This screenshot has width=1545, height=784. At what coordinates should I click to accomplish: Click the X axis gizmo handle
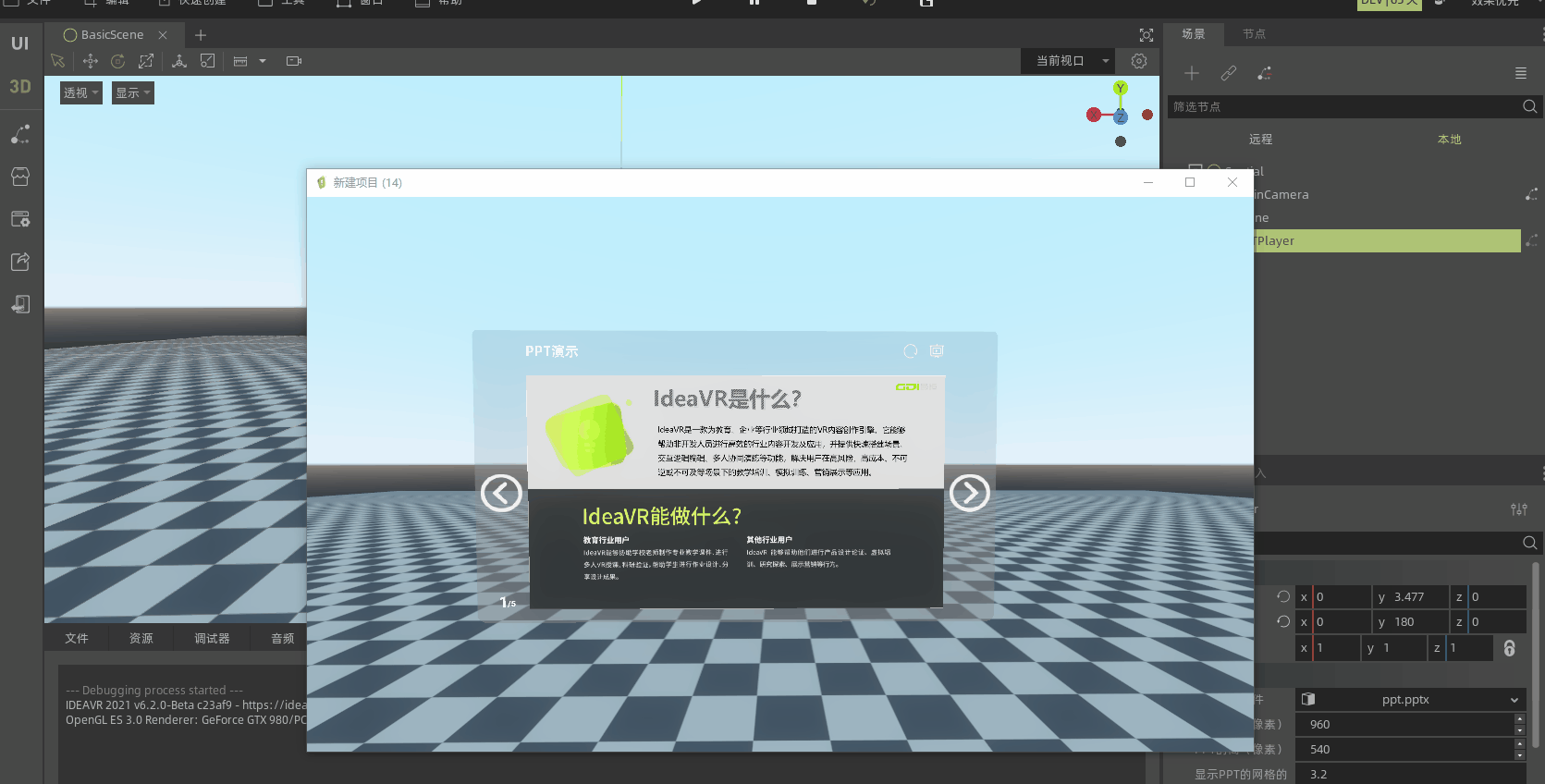pyautogui.click(x=1094, y=115)
